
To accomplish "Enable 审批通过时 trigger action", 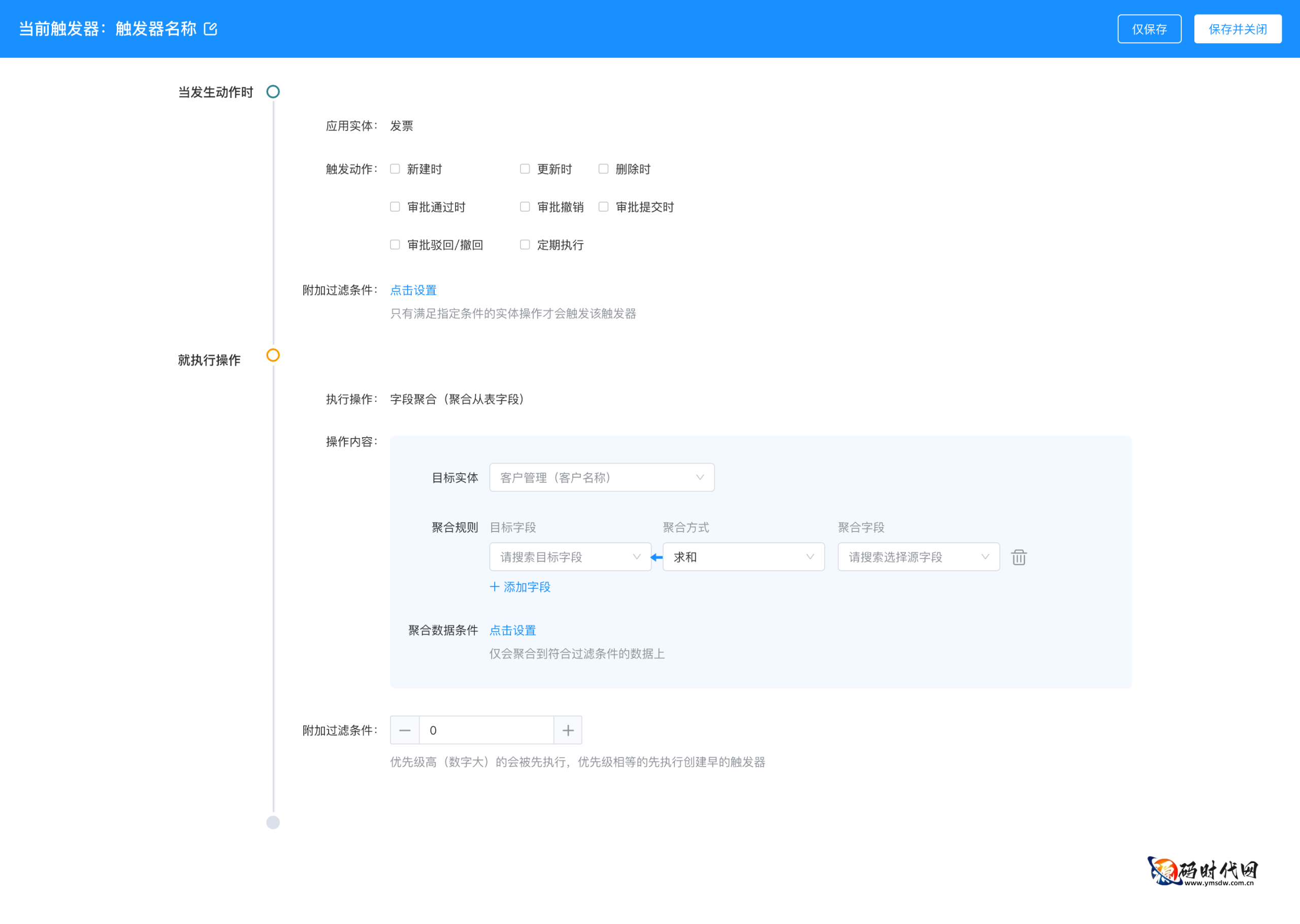I will click(395, 207).
